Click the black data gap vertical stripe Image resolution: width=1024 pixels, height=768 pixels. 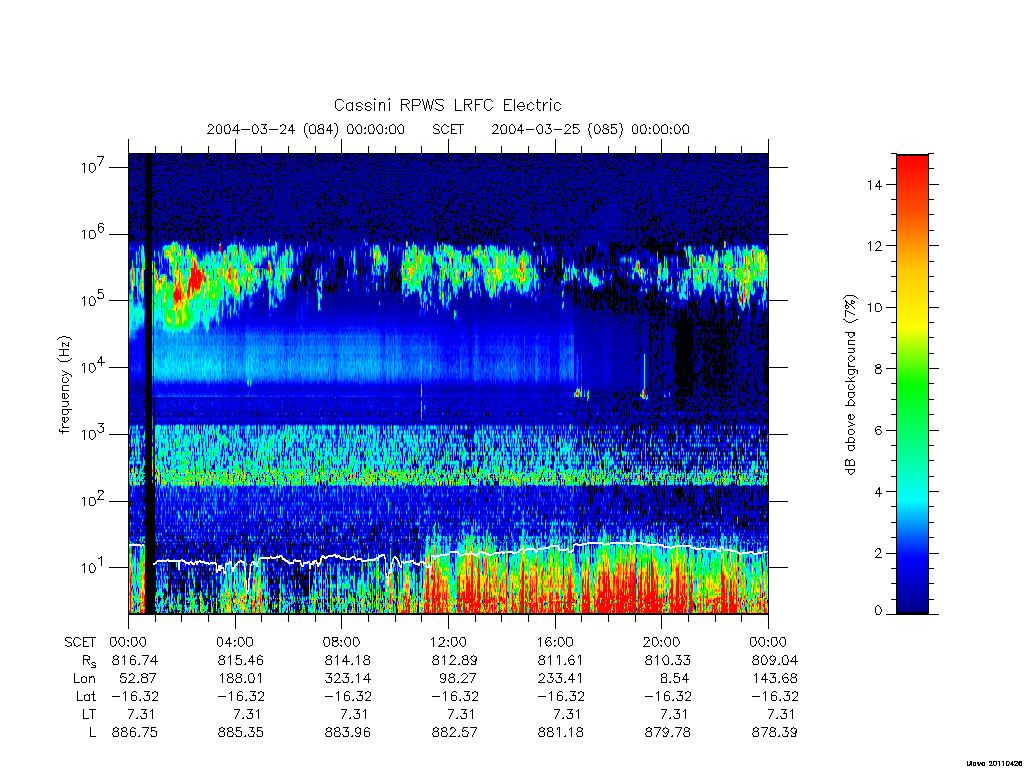[149, 384]
